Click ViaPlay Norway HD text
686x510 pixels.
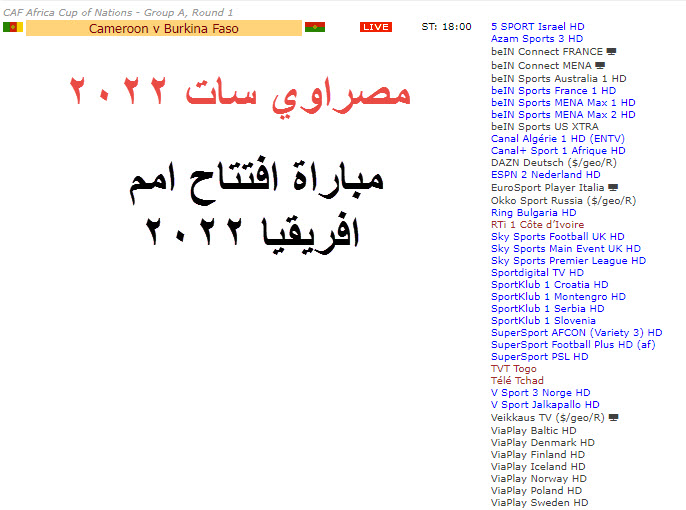[x=539, y=479]
